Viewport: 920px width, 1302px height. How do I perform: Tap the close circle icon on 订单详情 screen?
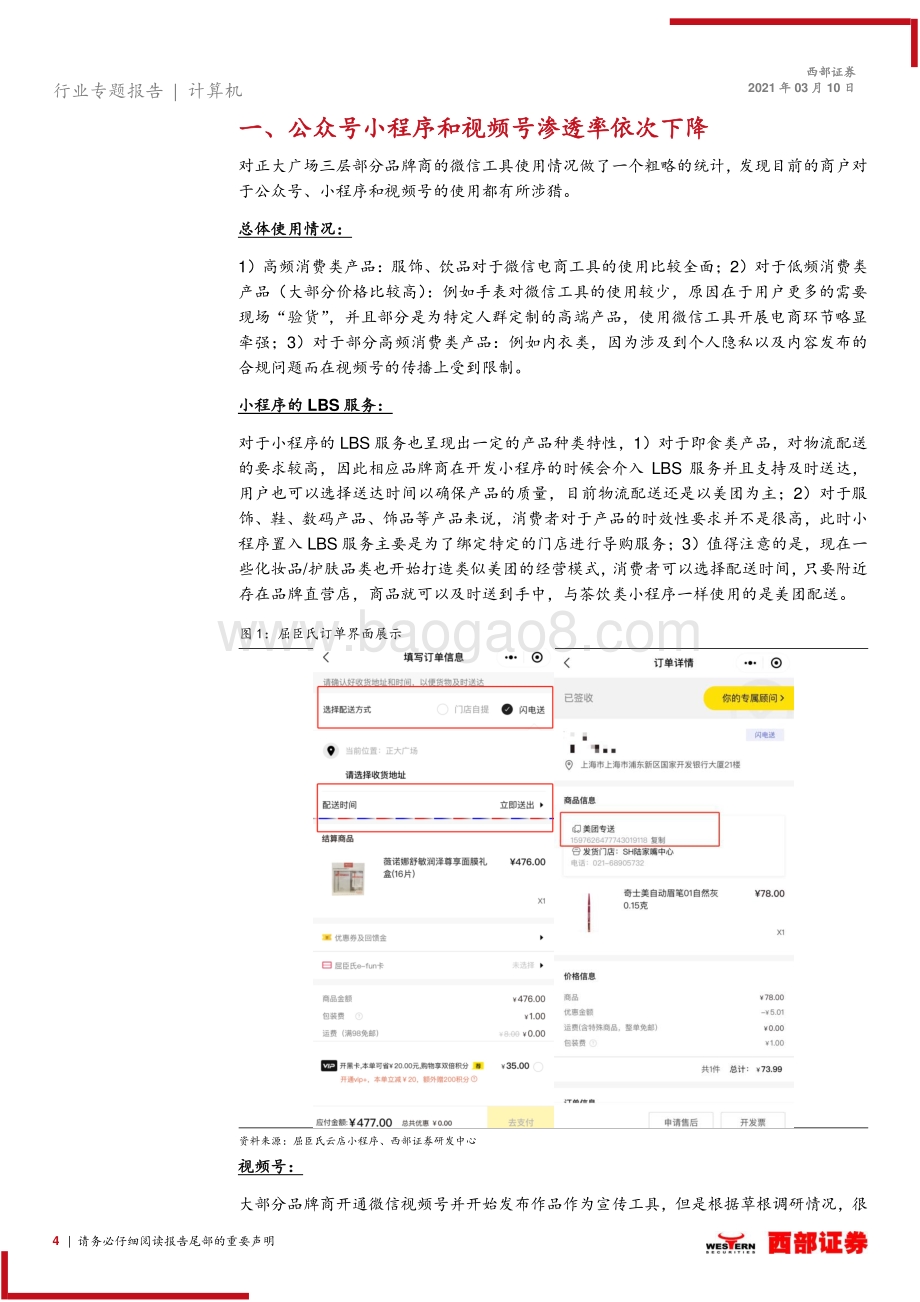[777, 663]
